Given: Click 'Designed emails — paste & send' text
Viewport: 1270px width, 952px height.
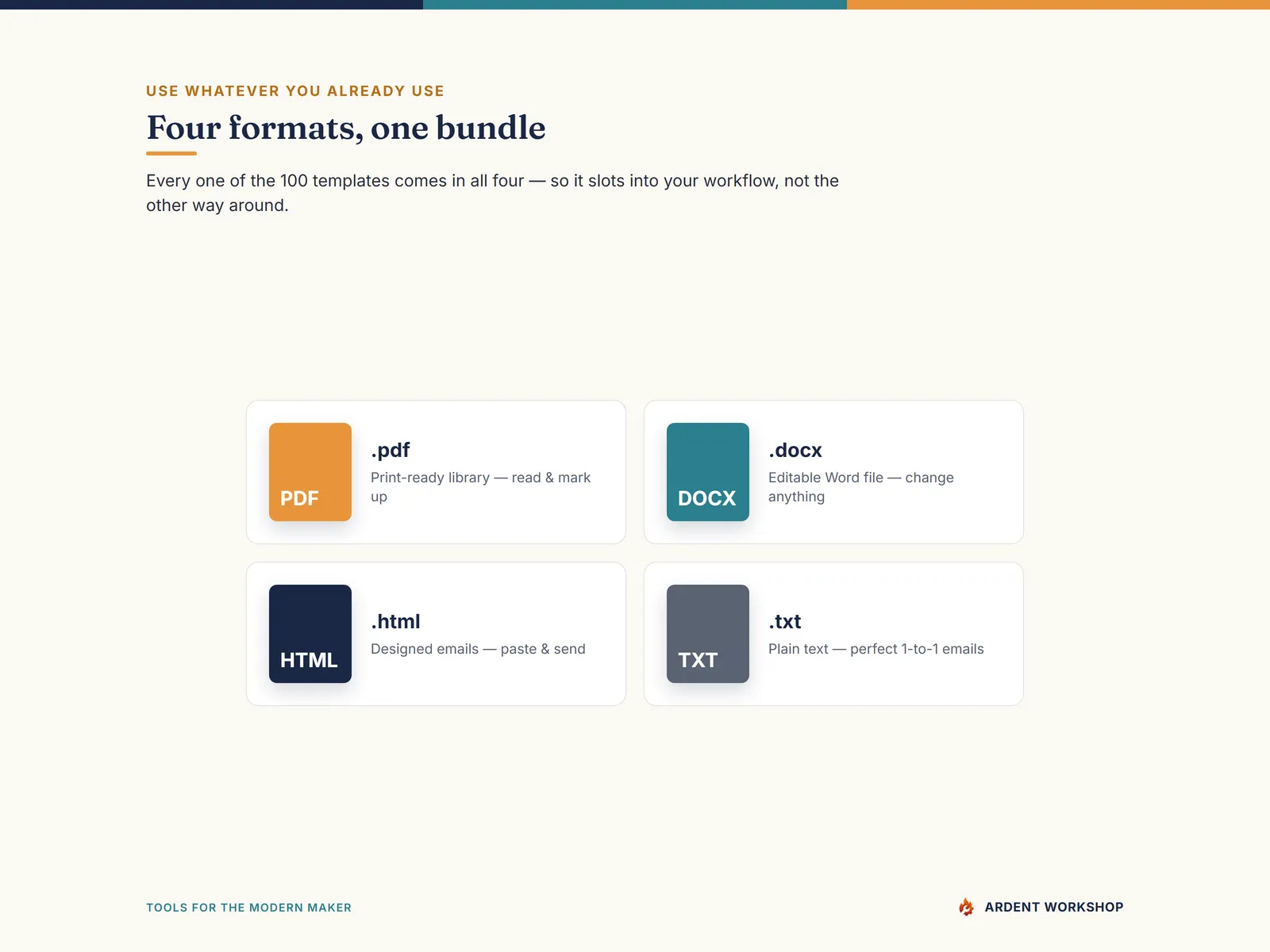Looking at the screenshot, I should [478, 649].
